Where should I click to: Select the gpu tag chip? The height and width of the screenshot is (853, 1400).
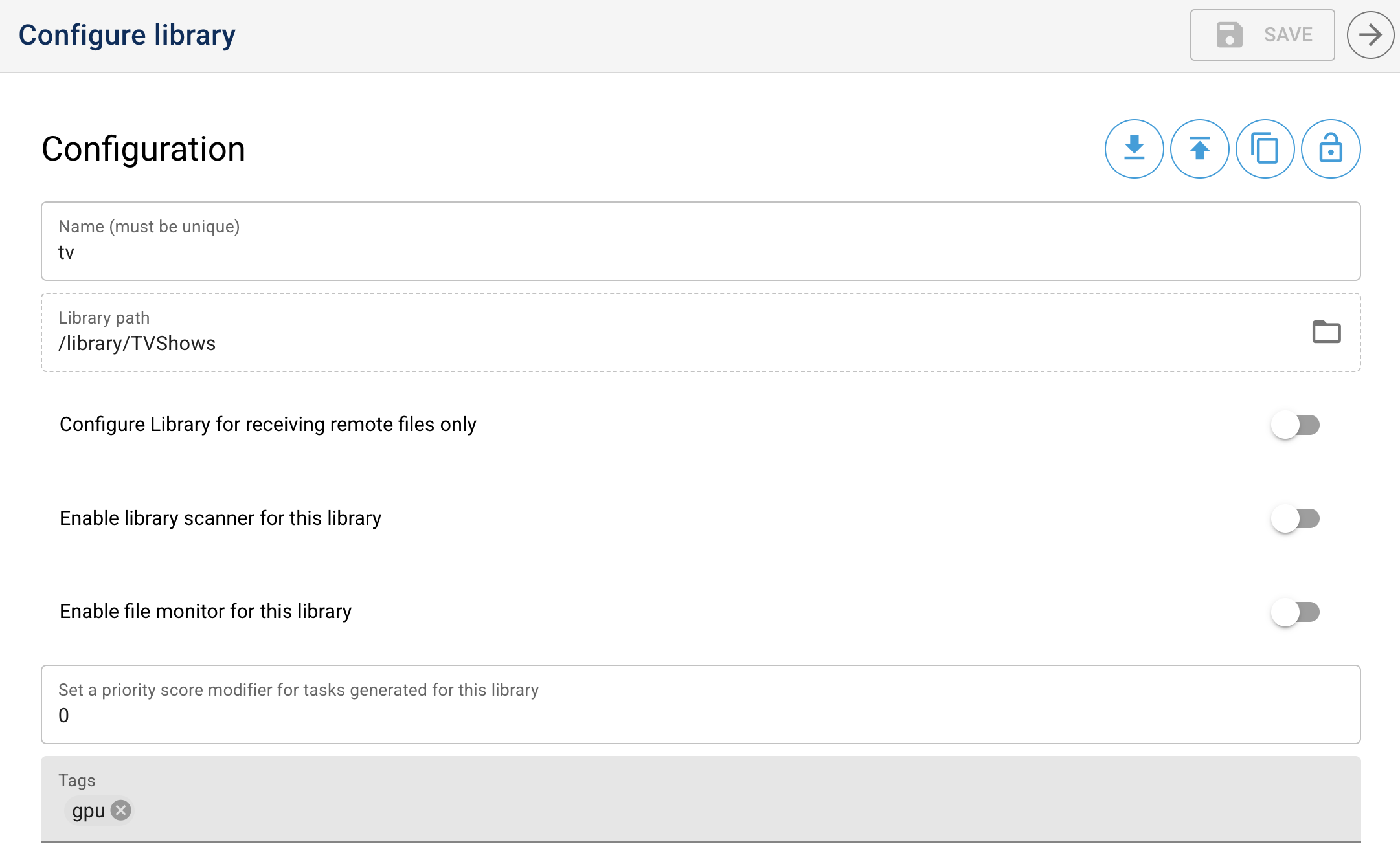(88, 811)
